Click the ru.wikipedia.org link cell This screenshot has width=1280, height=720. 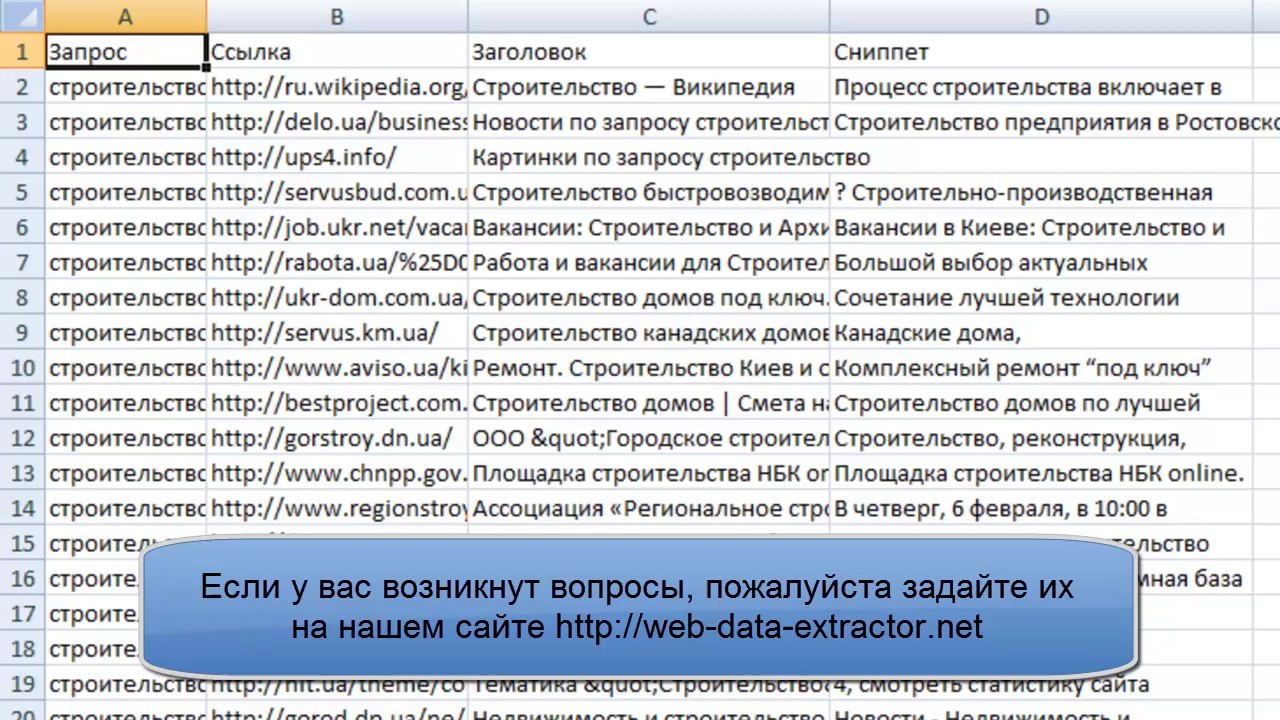(338, 87)
